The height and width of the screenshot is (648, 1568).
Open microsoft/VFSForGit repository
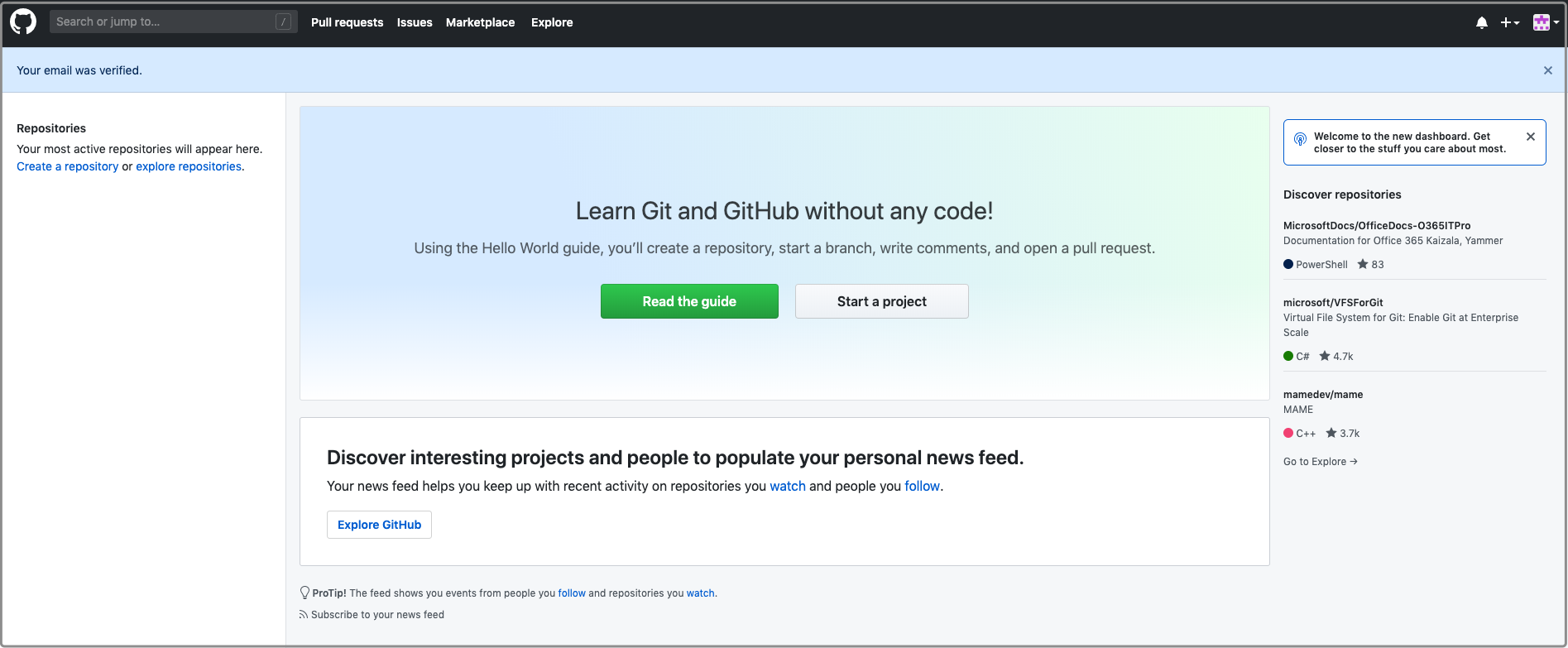(1333, 302)
